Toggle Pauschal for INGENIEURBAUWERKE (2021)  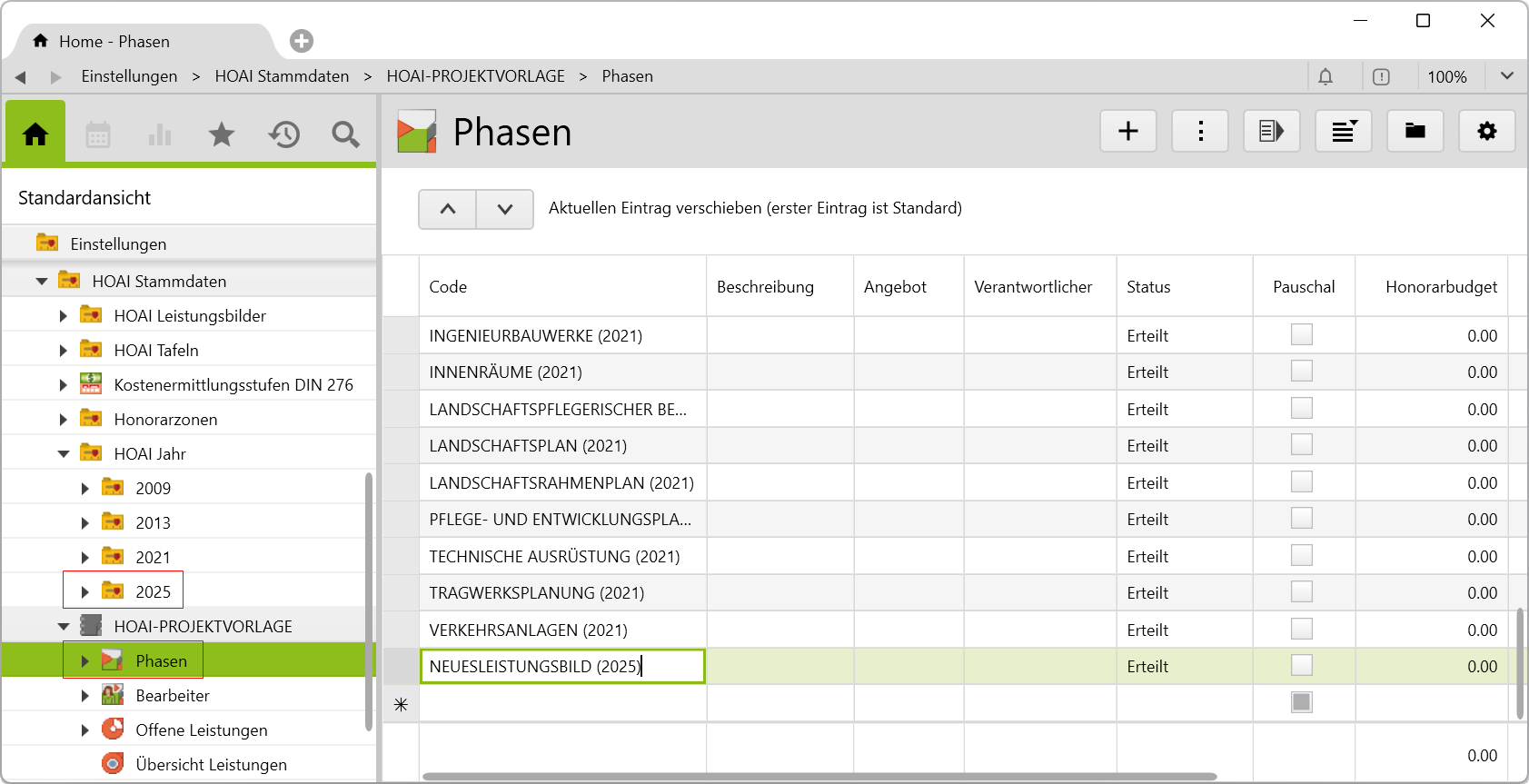1302,334
